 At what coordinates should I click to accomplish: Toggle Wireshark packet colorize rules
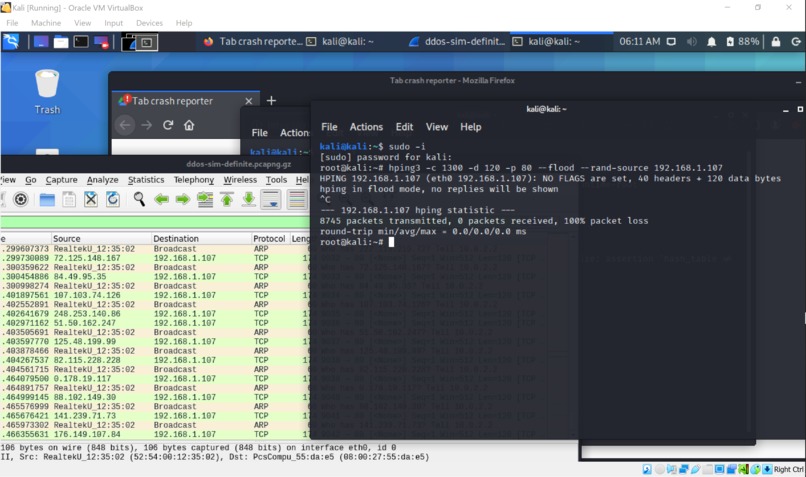tap(297, 199)
